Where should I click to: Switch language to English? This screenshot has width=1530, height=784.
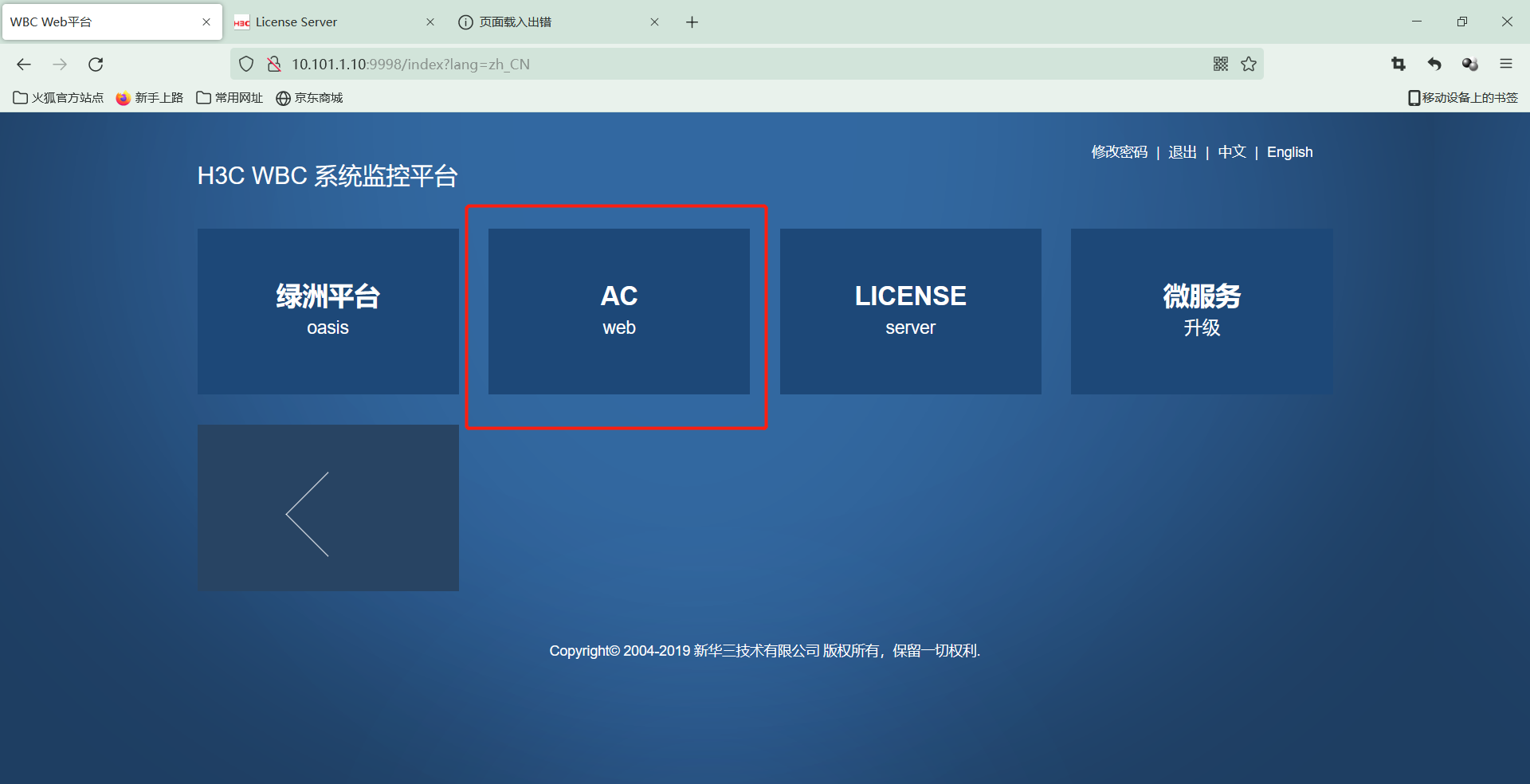[x=1289, y=152]
